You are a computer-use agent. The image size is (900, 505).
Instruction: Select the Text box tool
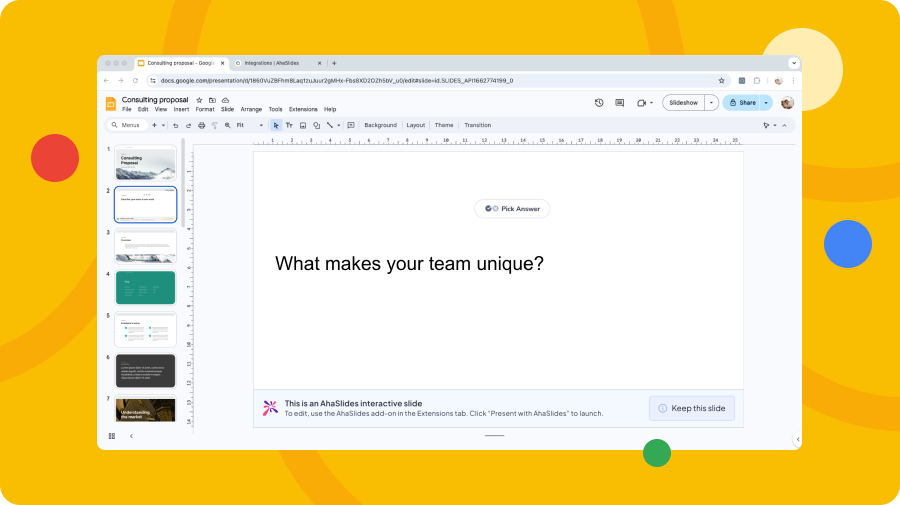pyautogui.click(x=289, y=125)
